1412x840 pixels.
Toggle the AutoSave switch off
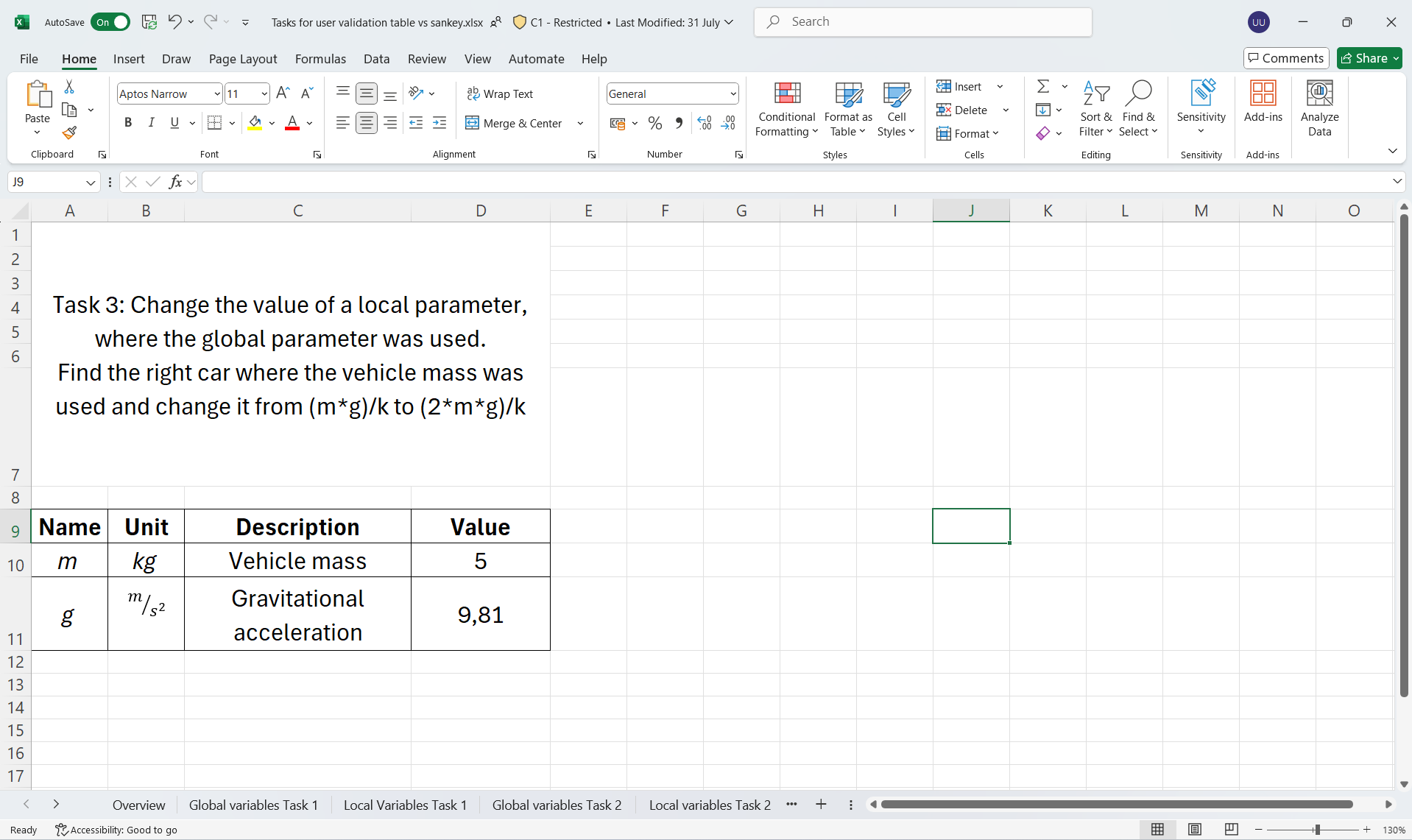110,22
